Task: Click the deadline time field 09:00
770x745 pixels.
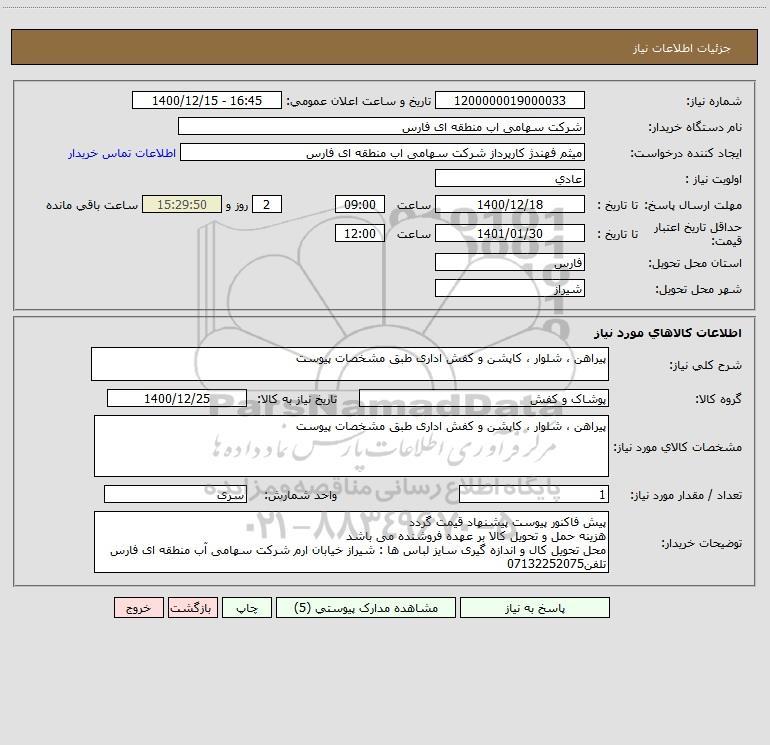Action: [x=359, y=204]
